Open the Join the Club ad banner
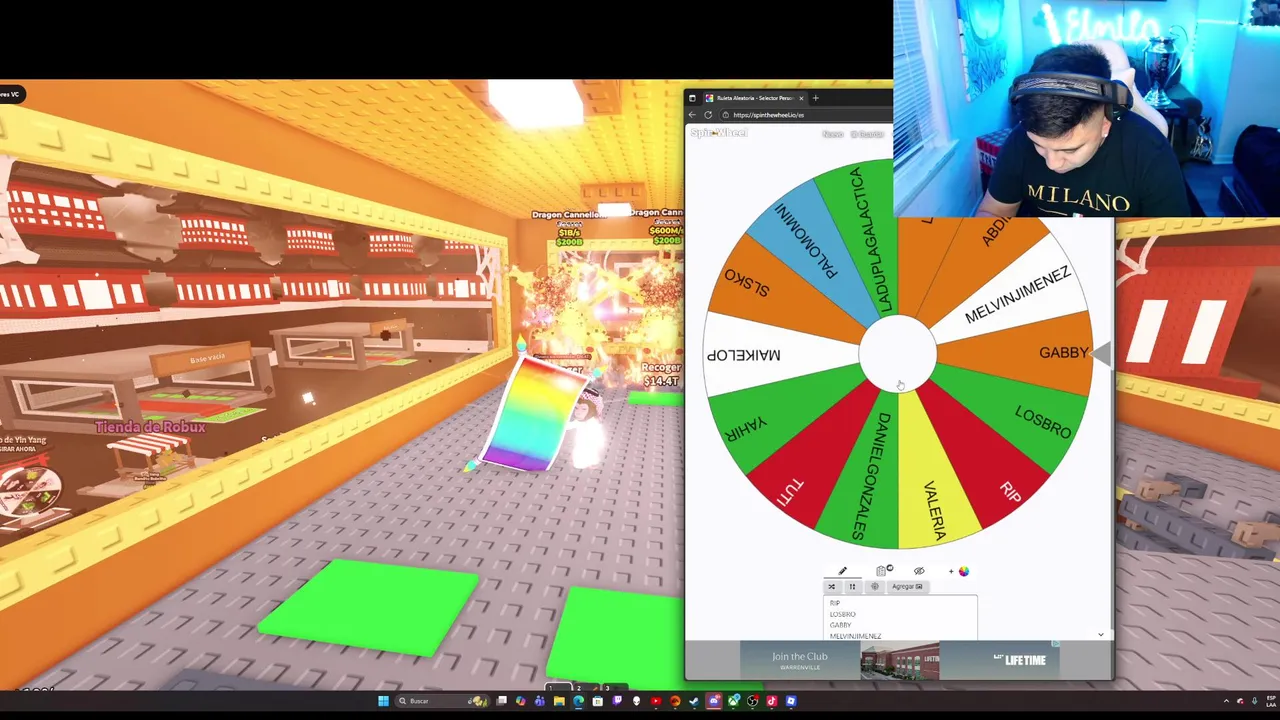The image size is (1280, 720). [900, 660]
